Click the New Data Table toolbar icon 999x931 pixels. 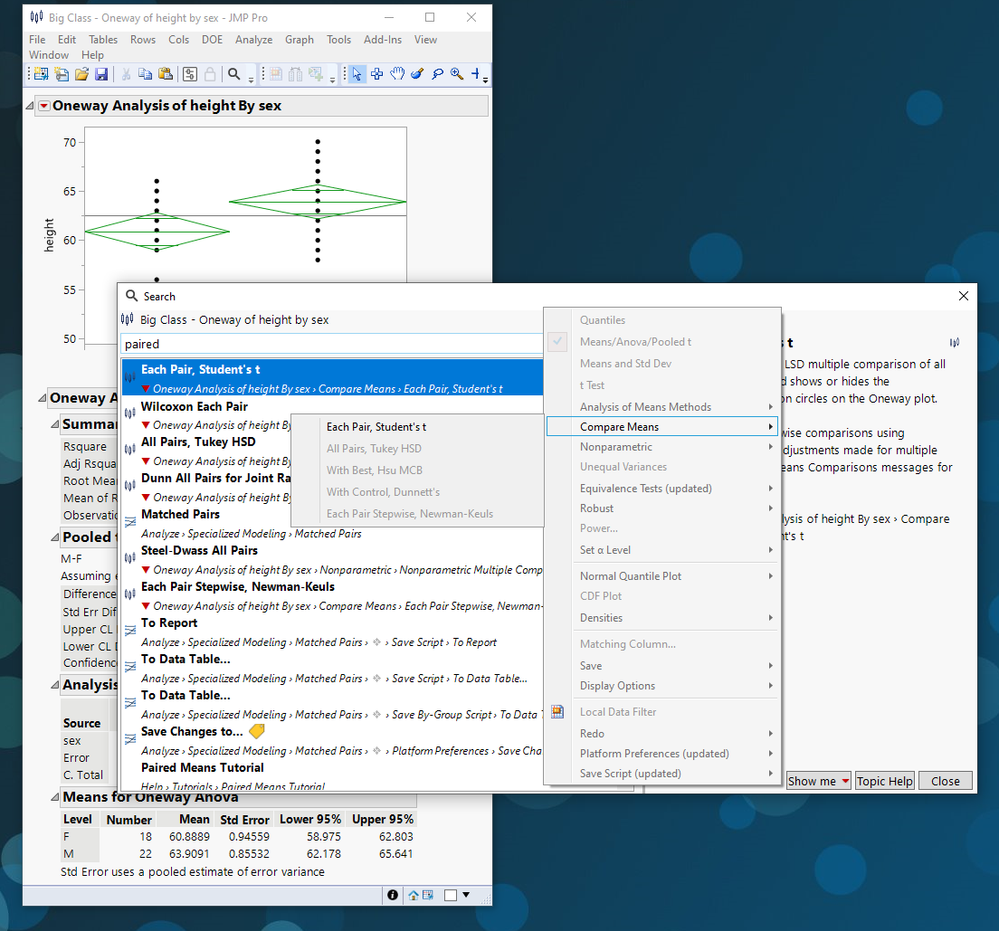pyautogui.click(x=41, y=74)
